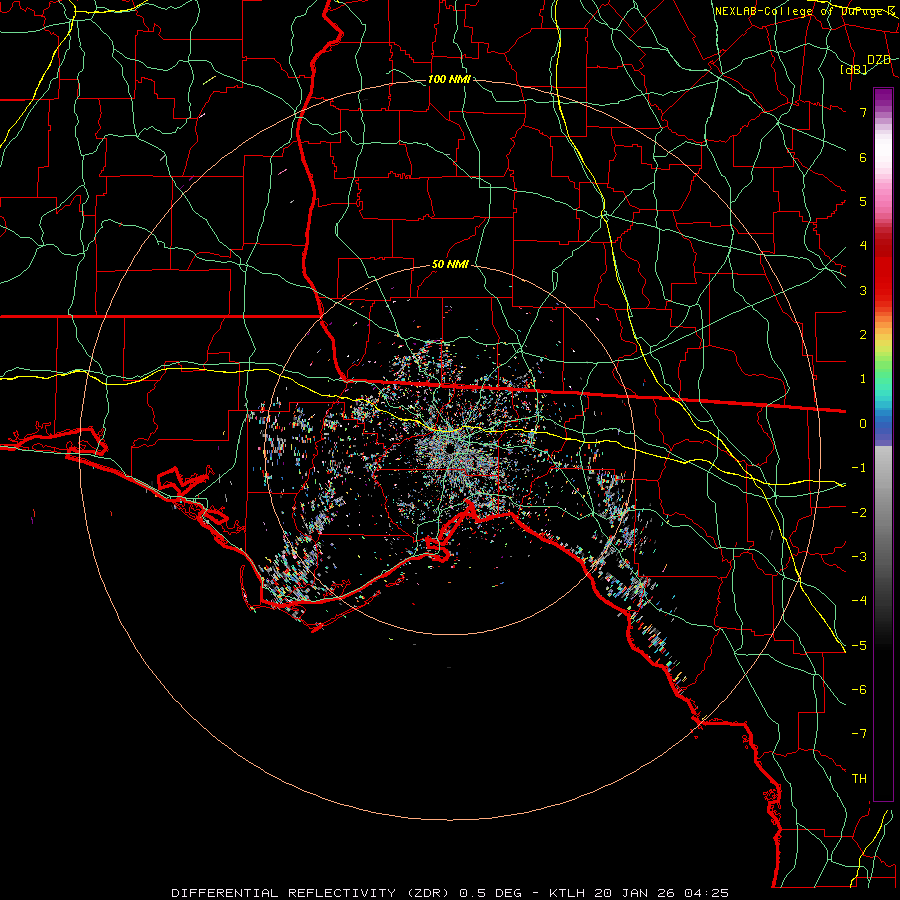
Task: Click the 1 dB value on color scale
Action: (x=863, y=379)
